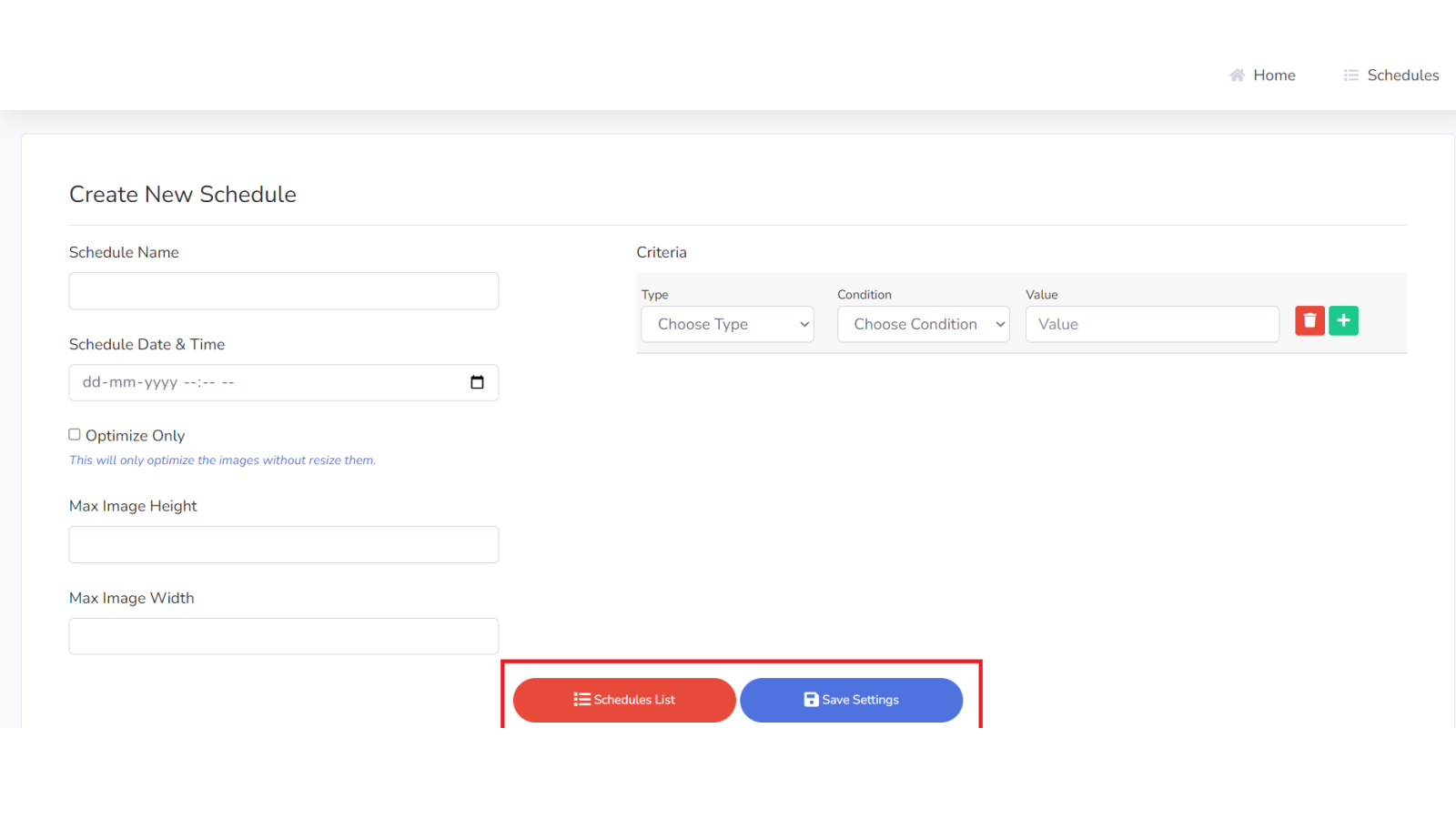Delete the criteria row with the trash icon

1309,320
